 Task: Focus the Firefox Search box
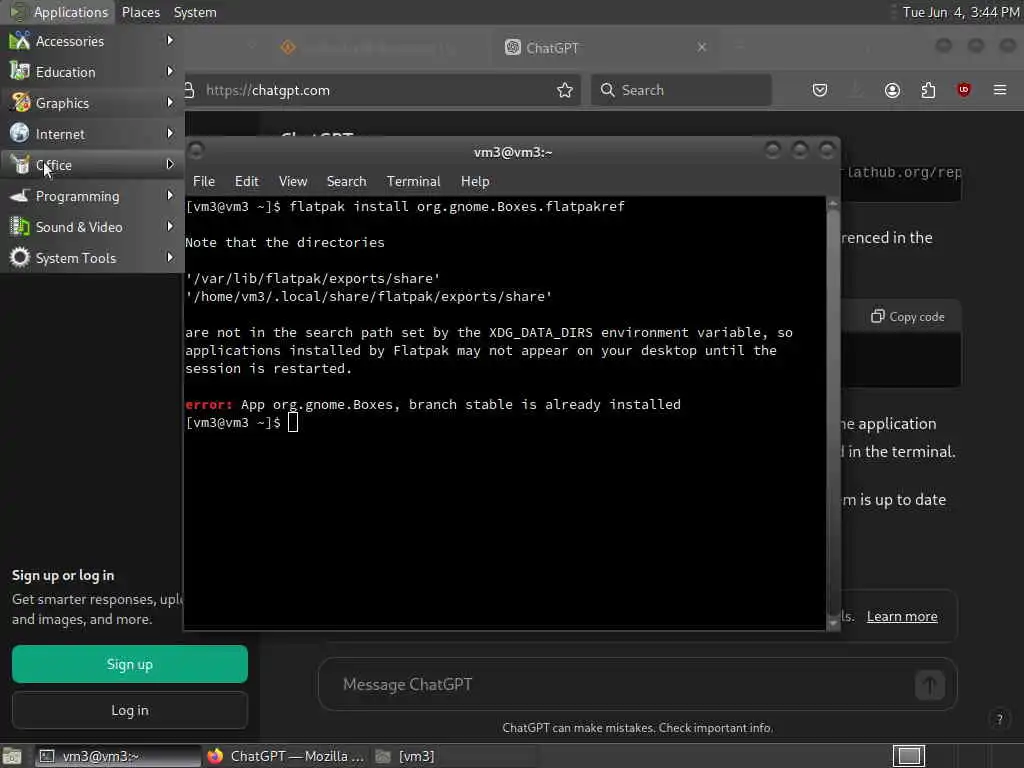pos(681,90)
